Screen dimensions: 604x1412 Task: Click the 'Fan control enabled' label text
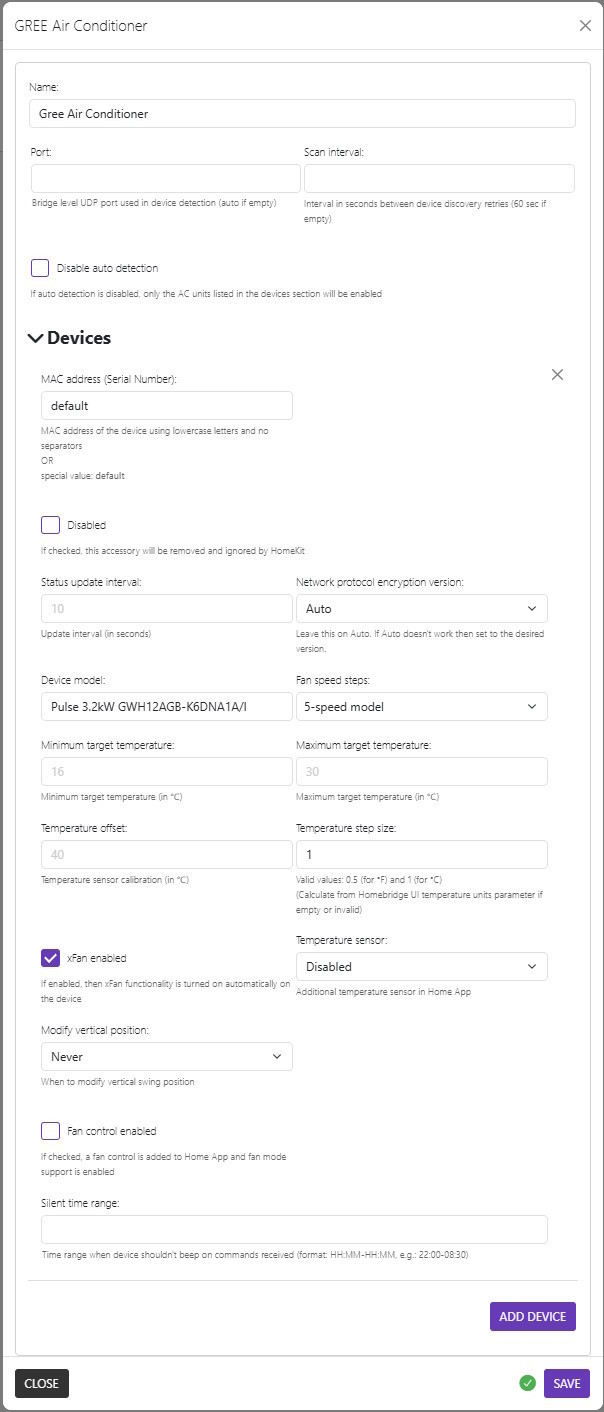[112, 1131]
